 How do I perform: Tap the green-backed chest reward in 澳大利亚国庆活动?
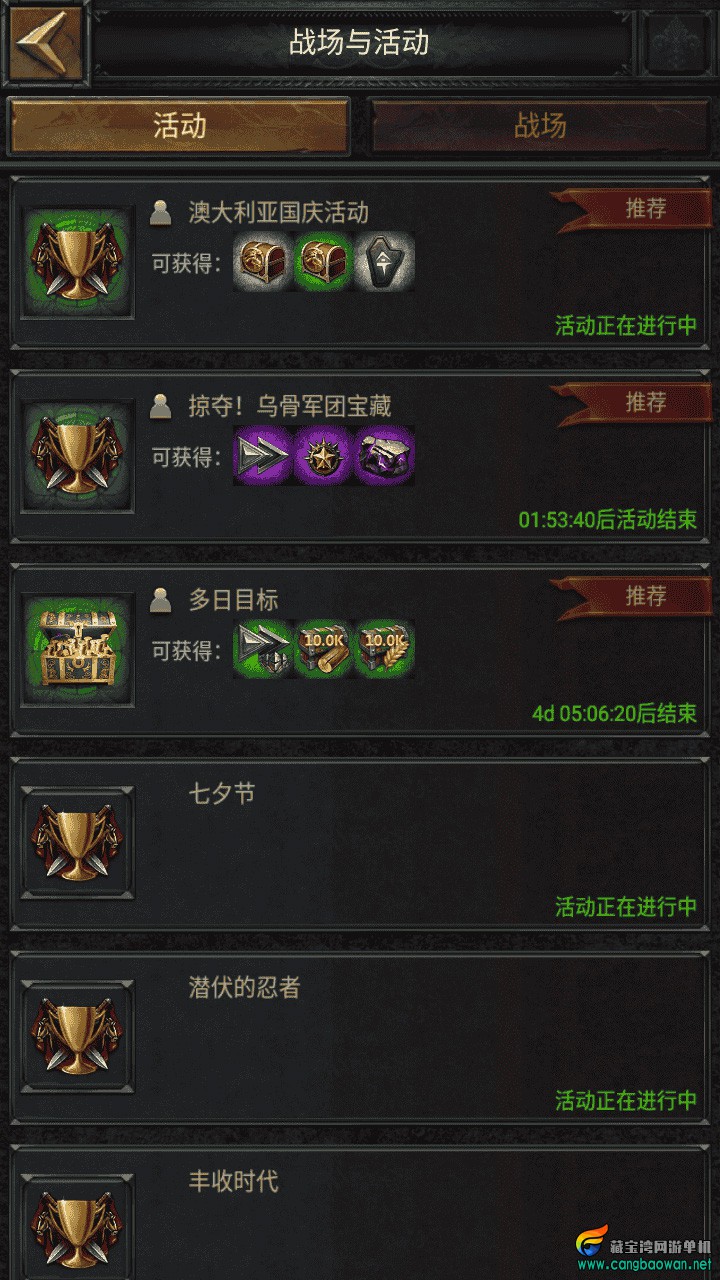pos(324,262)
